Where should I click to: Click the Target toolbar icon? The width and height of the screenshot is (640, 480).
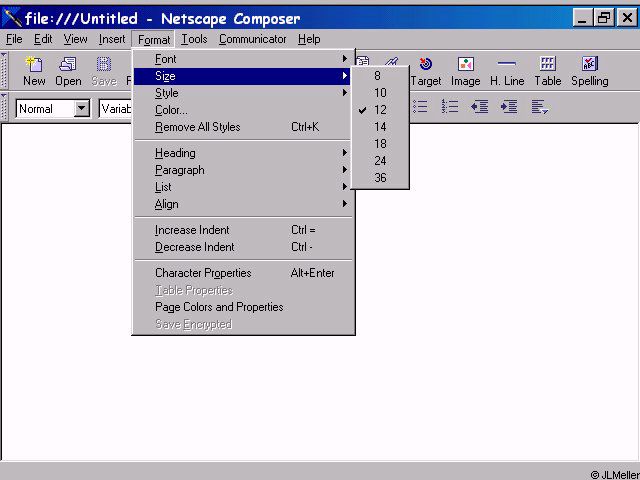coord(426,71)
